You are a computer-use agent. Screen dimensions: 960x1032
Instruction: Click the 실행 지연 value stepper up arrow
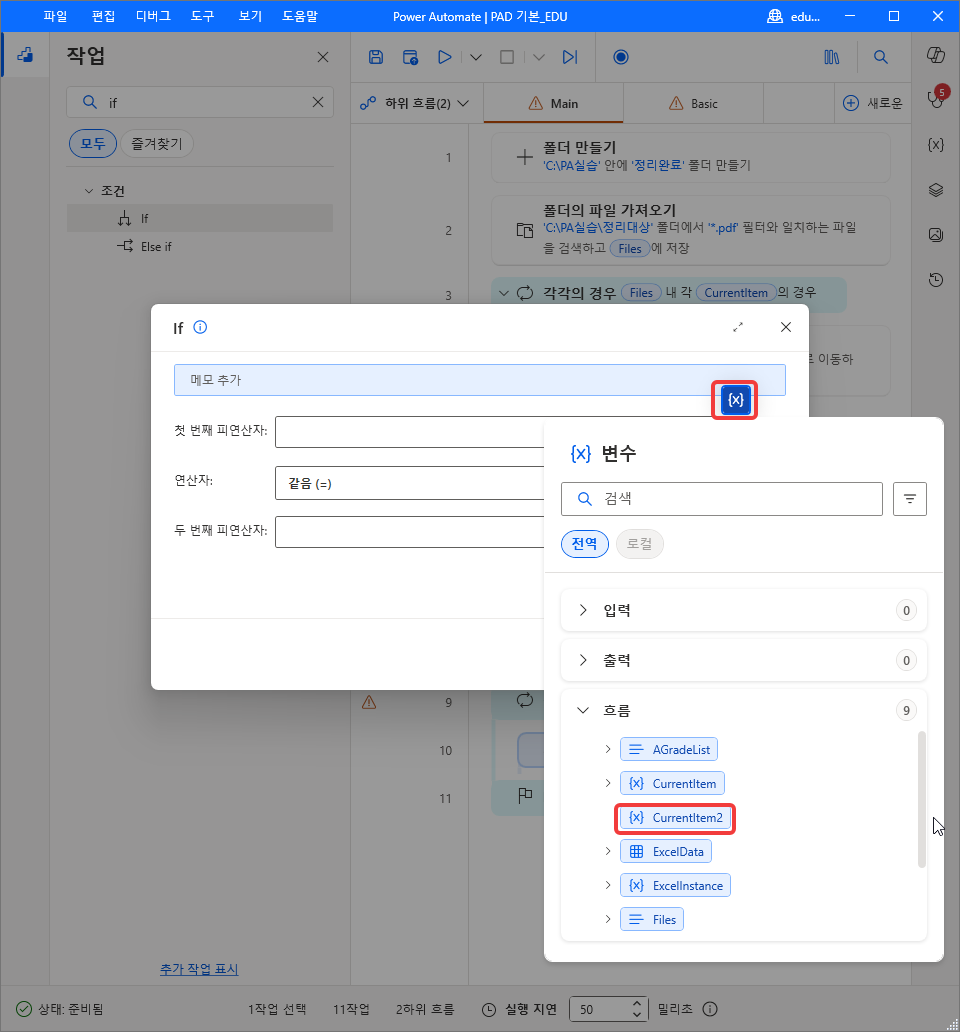coord(636,1004)
